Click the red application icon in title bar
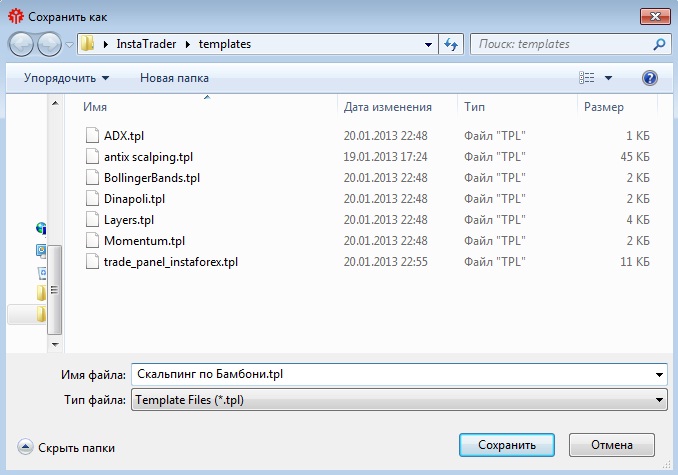Image resolution: width=678 pixels, height=475 pixels. click(x=16, y=16)
